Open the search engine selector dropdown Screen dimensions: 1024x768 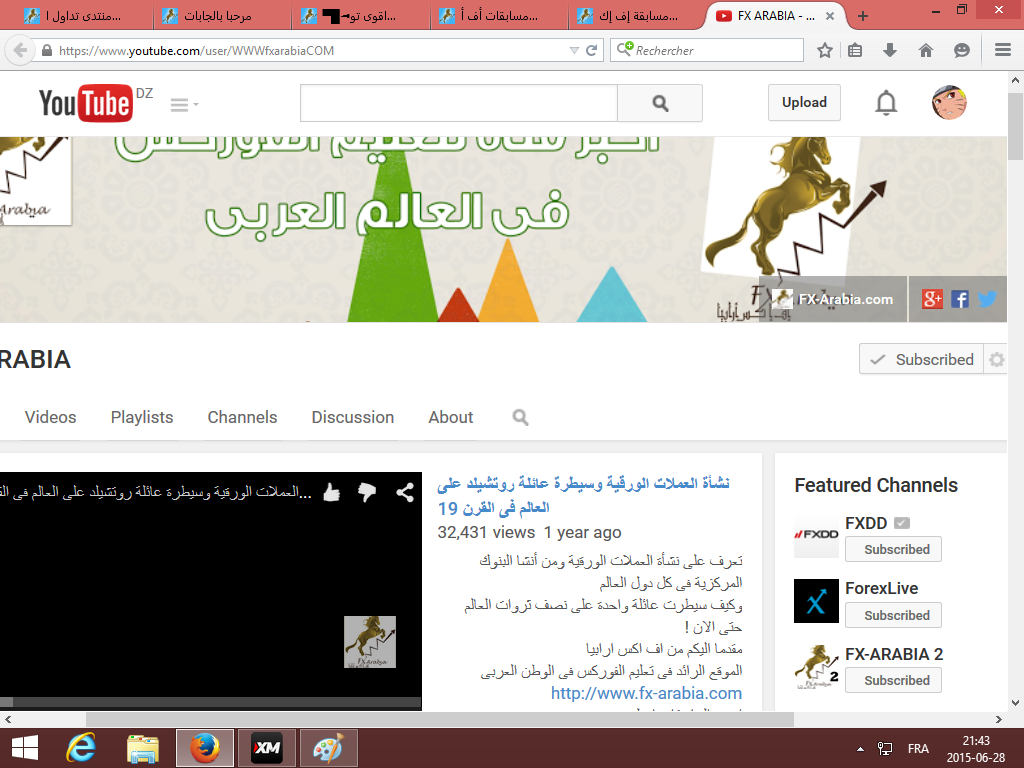click(x=625, y=48)
